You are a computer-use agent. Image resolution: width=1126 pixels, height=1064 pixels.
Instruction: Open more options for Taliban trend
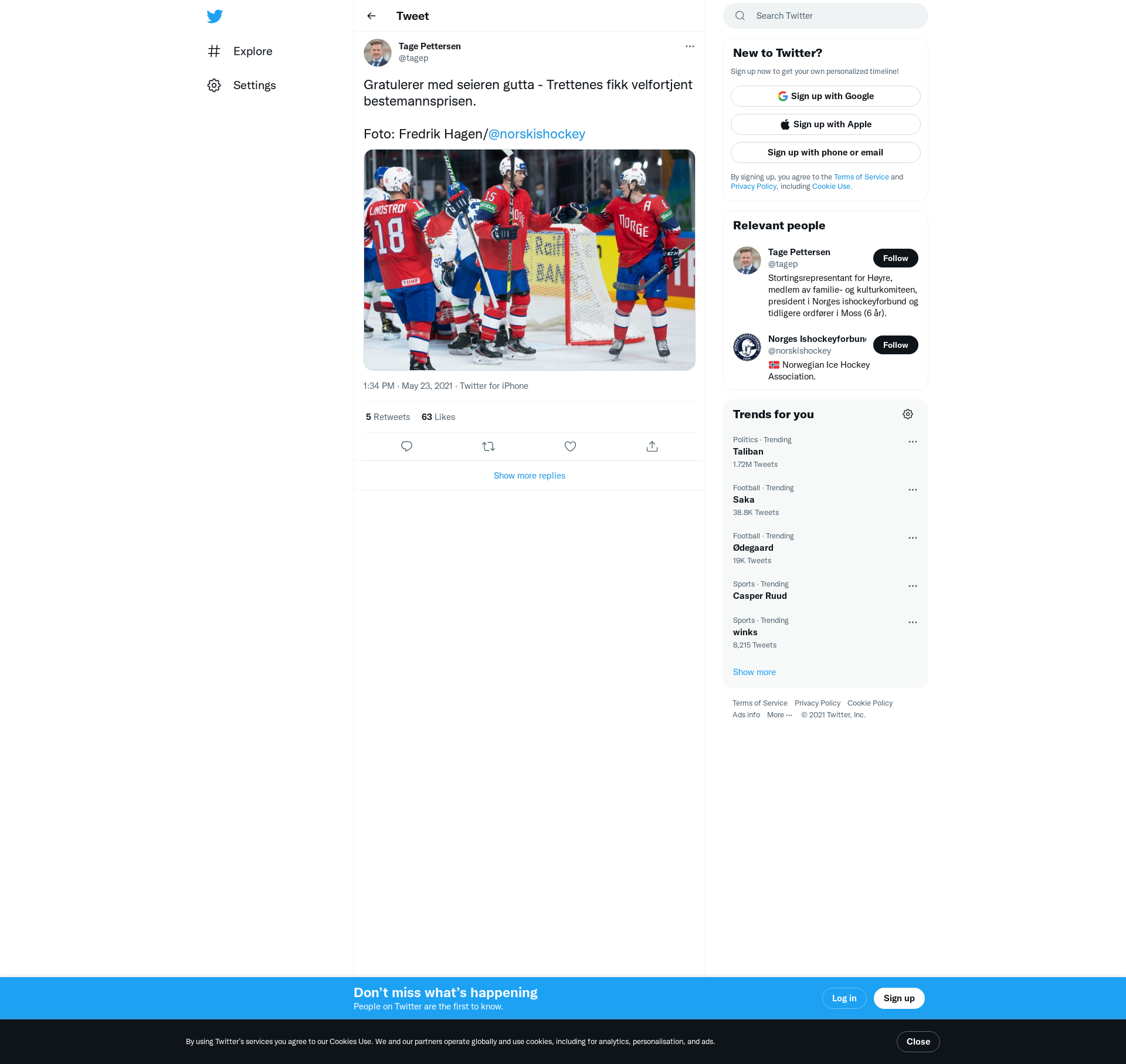[x=913, y=442]
